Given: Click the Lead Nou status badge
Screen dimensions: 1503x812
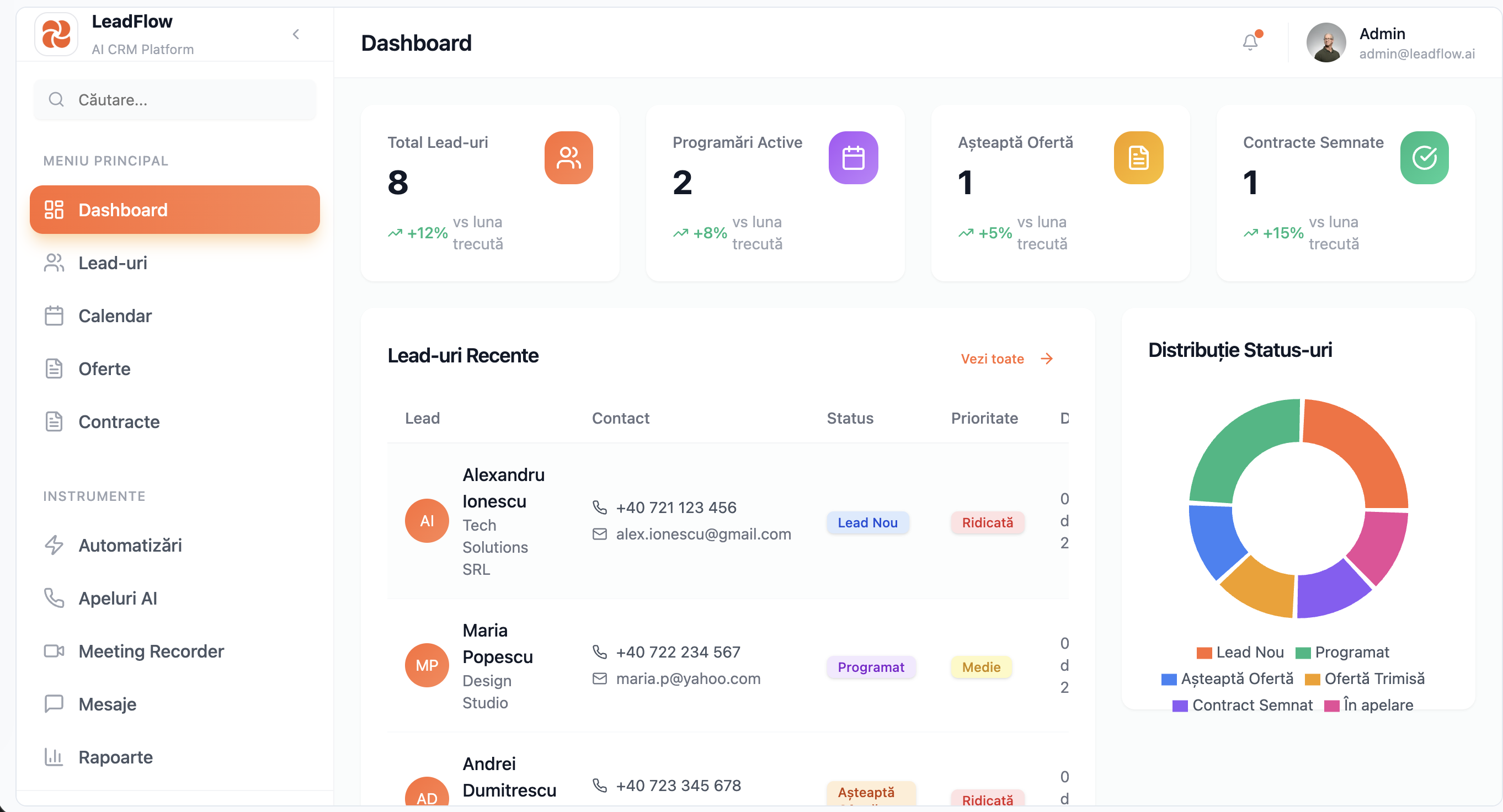Looking at the screenshot, I should pyautogui.click(x=867, y=522).
